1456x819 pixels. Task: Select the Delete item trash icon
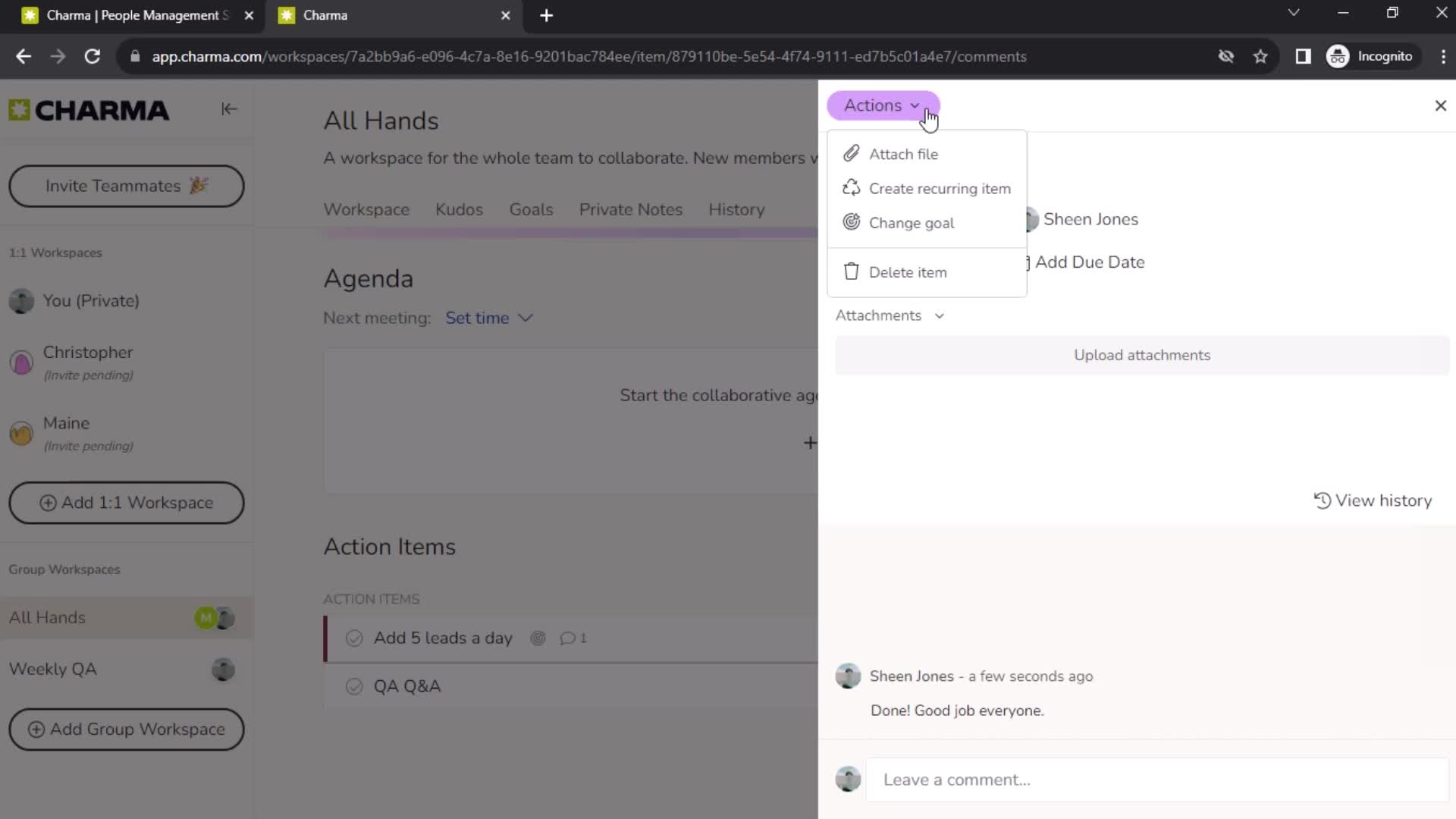click(x=851, y=272)
